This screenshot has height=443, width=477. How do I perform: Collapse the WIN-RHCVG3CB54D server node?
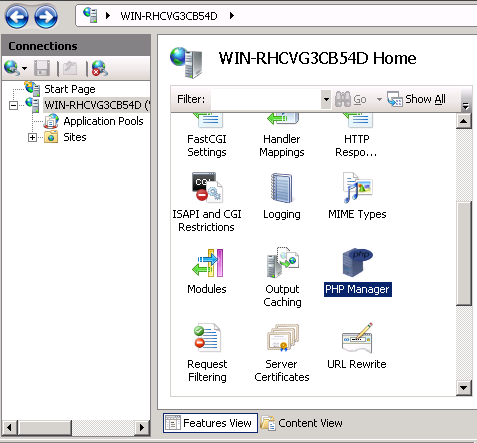[13, 105]
